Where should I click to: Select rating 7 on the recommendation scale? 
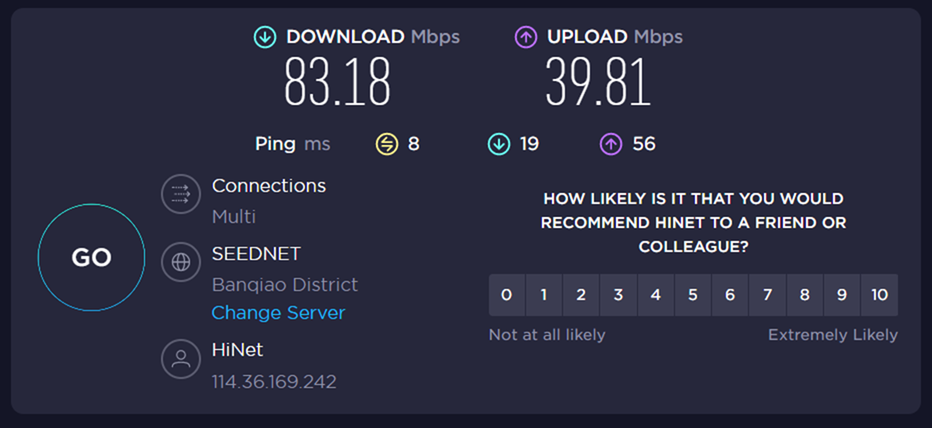[x=767, y=295]
